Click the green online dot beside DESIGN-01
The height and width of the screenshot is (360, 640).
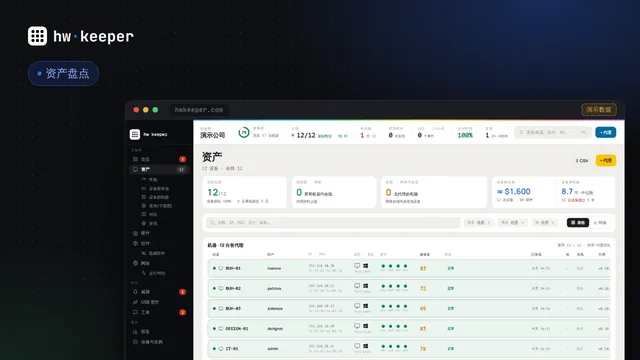pos(214,329)
